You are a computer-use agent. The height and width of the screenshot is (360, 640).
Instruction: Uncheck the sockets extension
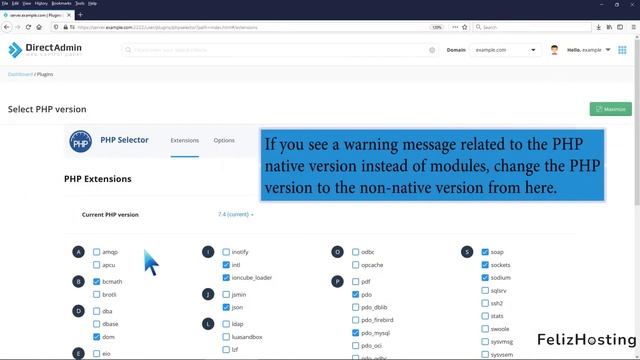485,265
